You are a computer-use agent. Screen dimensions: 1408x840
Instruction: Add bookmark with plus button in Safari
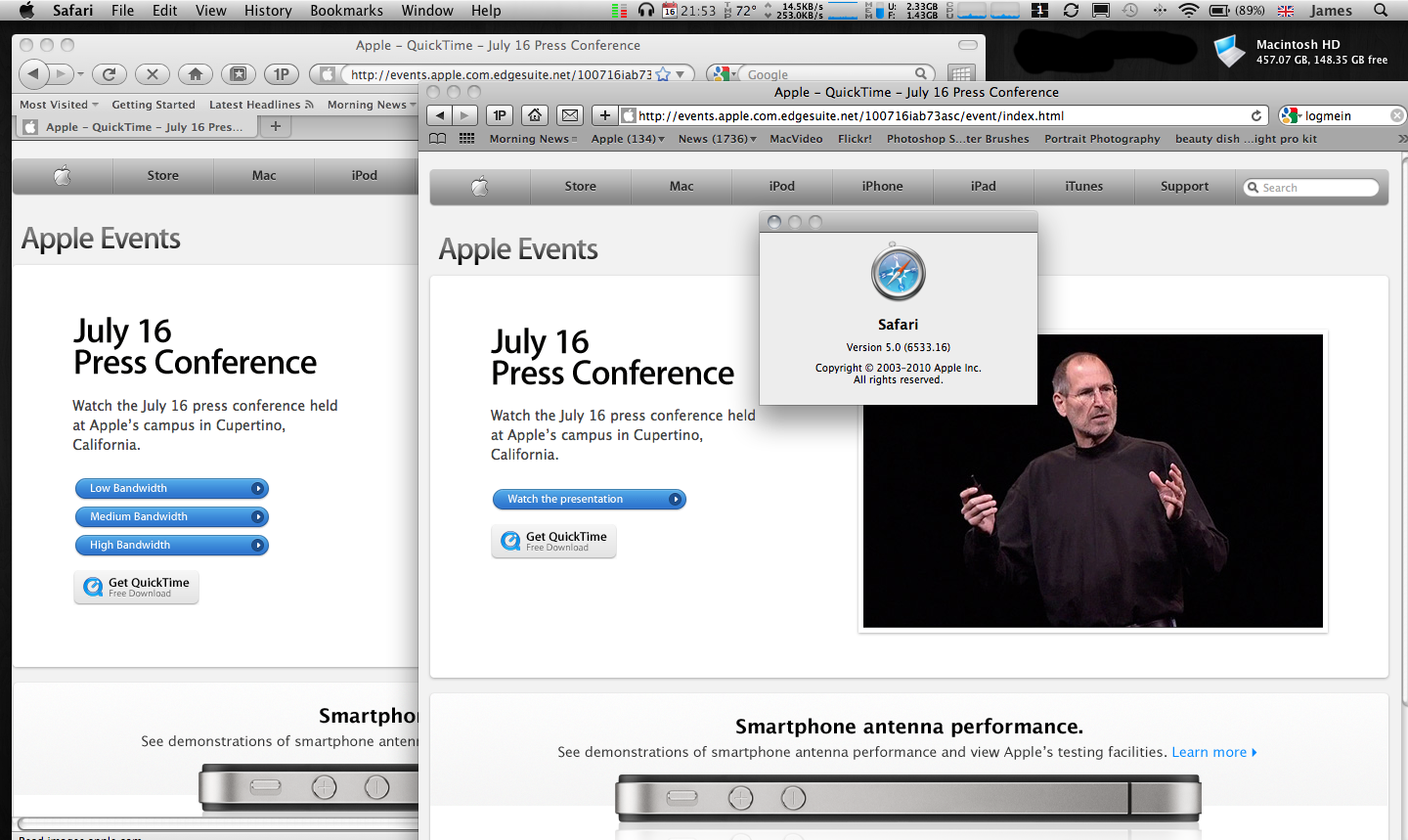(x=605, y=115)
